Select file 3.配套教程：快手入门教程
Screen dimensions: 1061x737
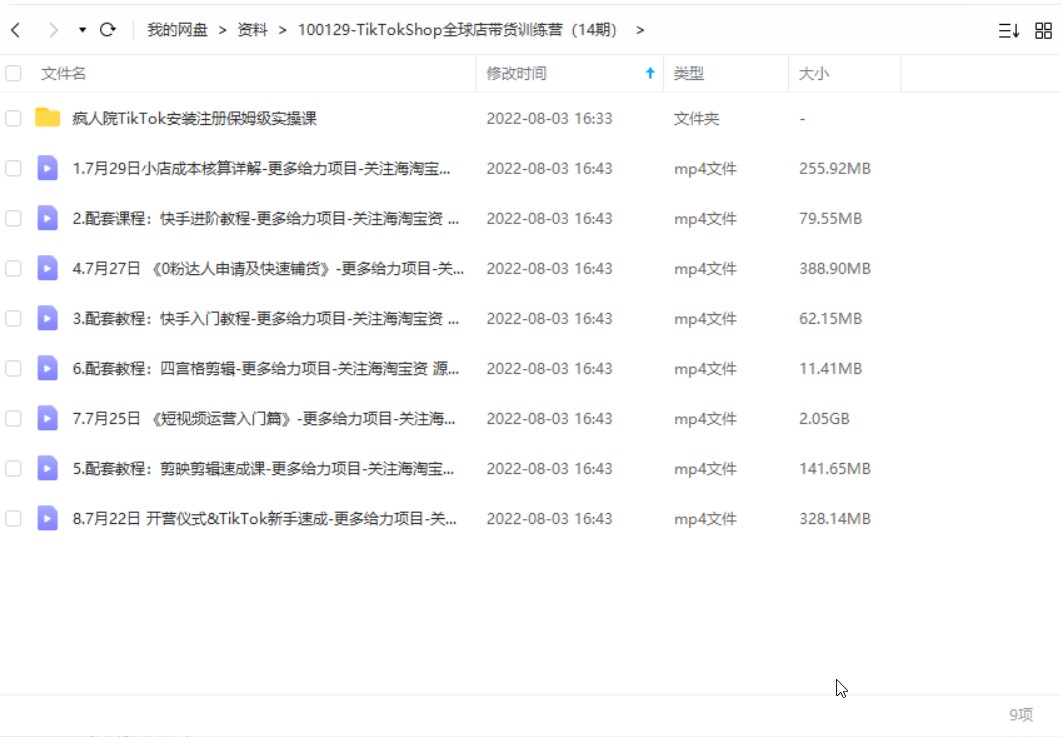(265, 319)
